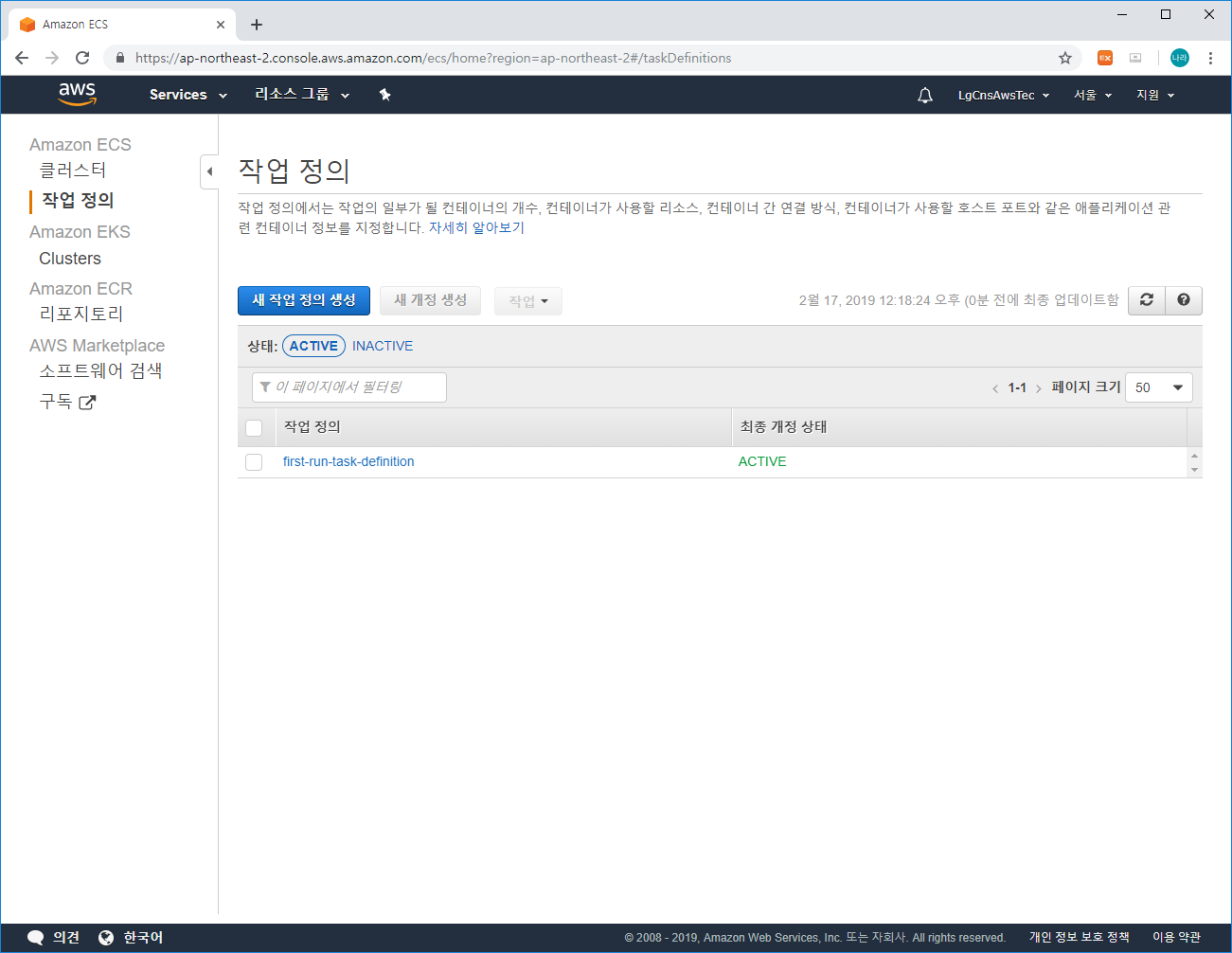The height and width of the screenshot is (953, 1232).
Task: Open first-run-task-definition link
Action: [x=348, y=462]
